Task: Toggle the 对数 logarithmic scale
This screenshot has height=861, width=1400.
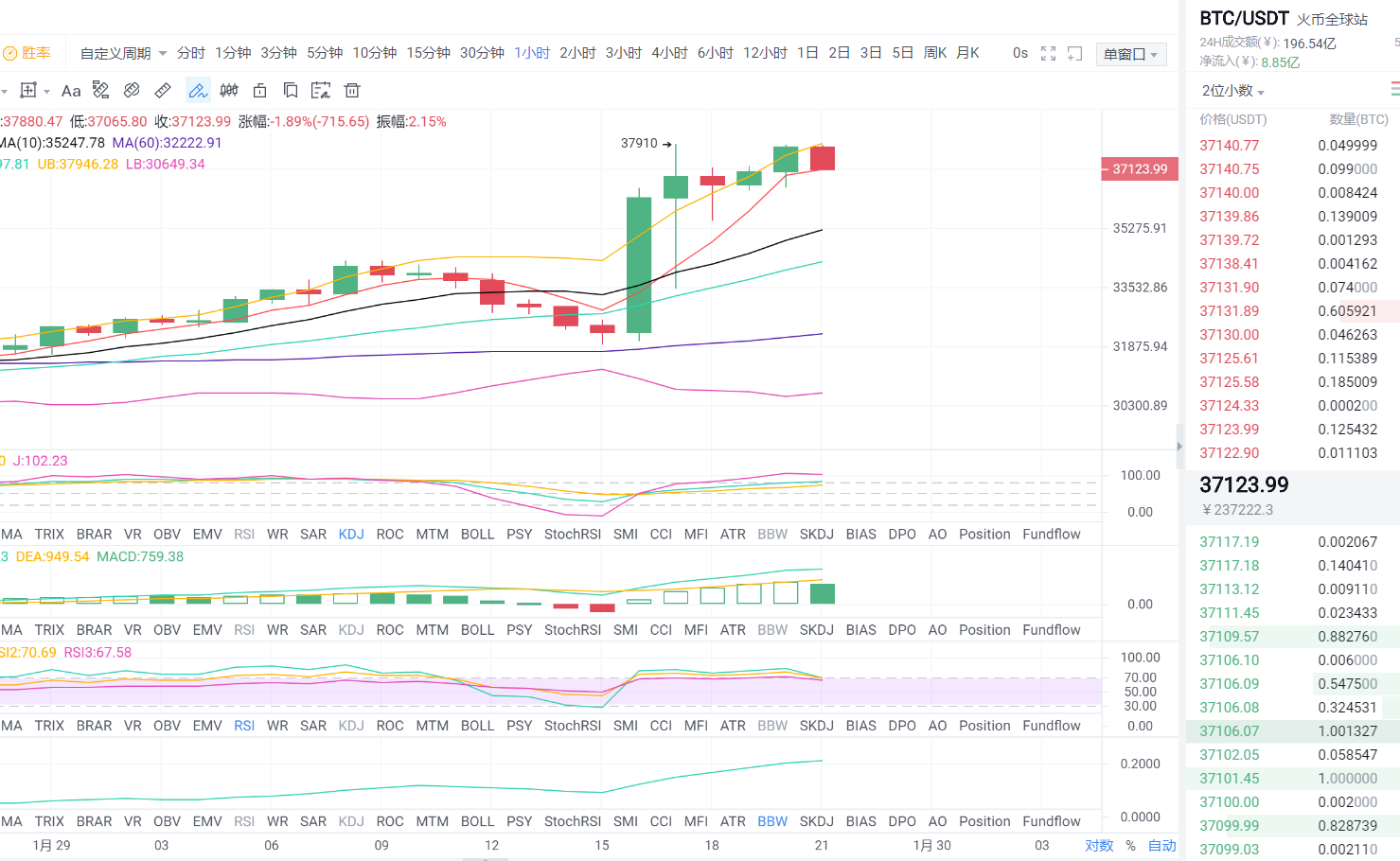Action: pyautogui.click(x=1098, y=845)
